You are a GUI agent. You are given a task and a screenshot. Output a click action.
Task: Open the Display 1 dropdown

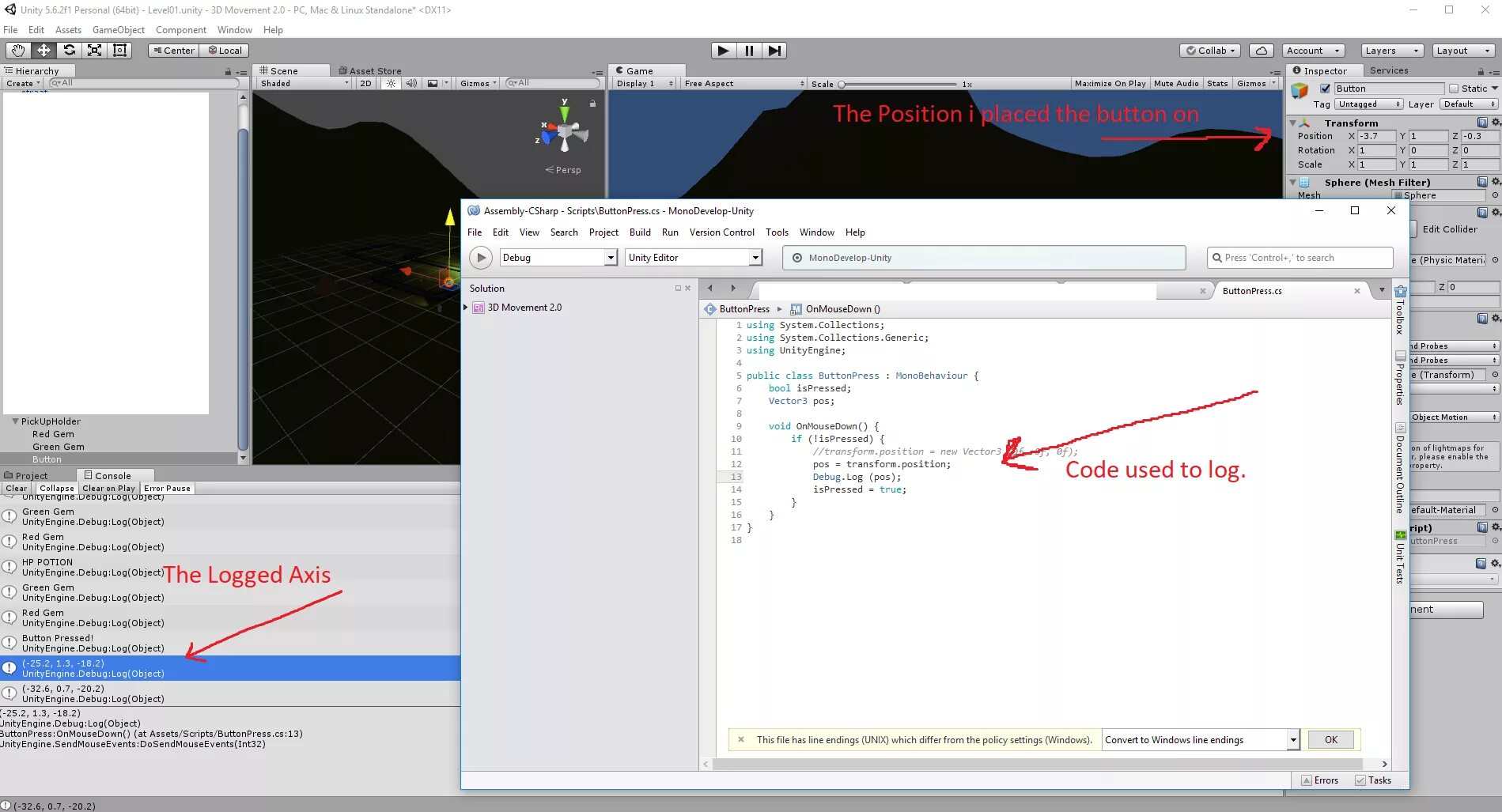[645, 83]
